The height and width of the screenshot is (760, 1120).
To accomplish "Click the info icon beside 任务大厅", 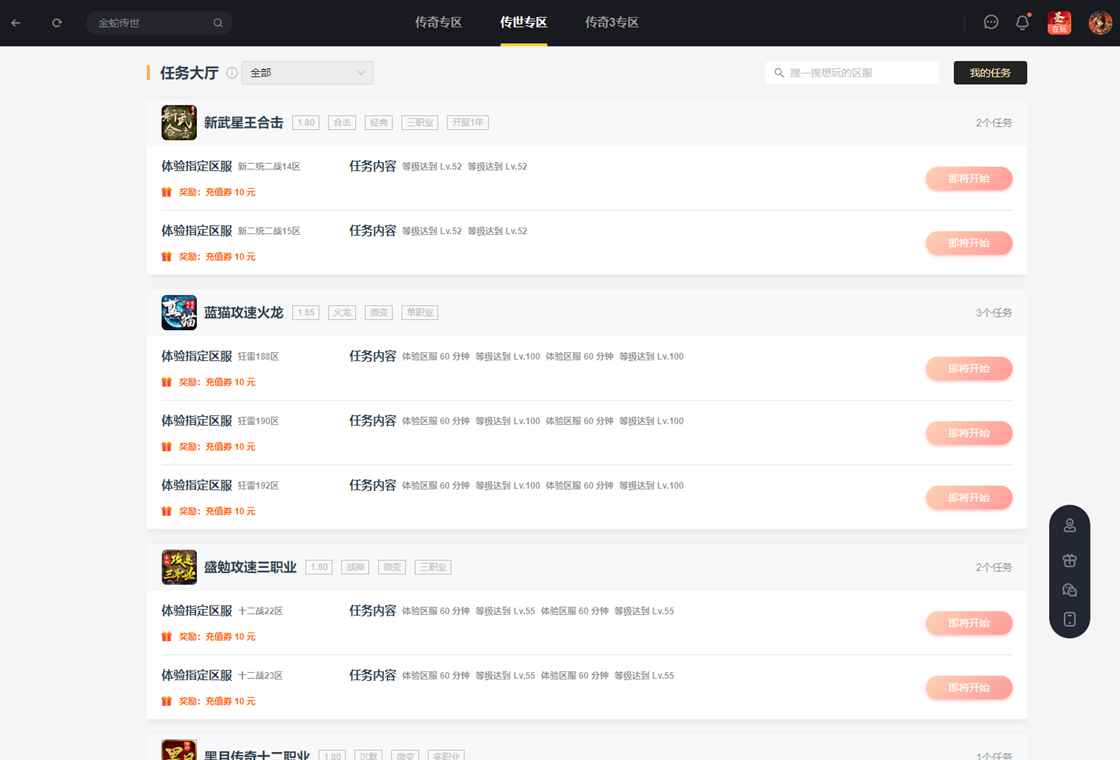I will click(x=232, y=73).
